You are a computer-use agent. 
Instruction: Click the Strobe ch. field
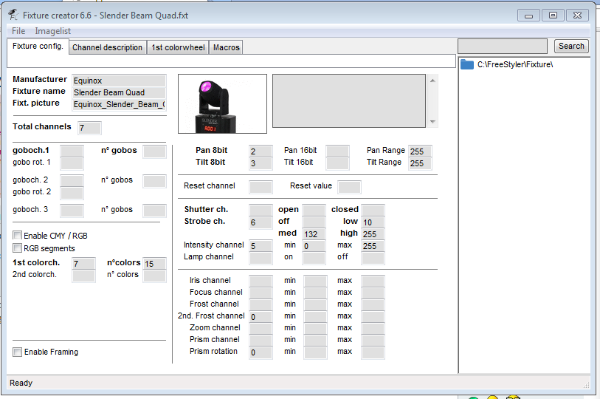261,222
